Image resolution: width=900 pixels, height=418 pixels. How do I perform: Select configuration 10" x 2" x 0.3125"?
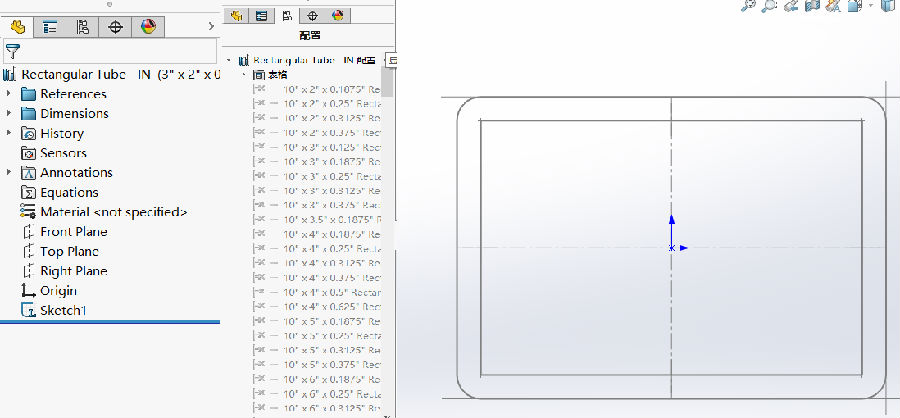317,118
